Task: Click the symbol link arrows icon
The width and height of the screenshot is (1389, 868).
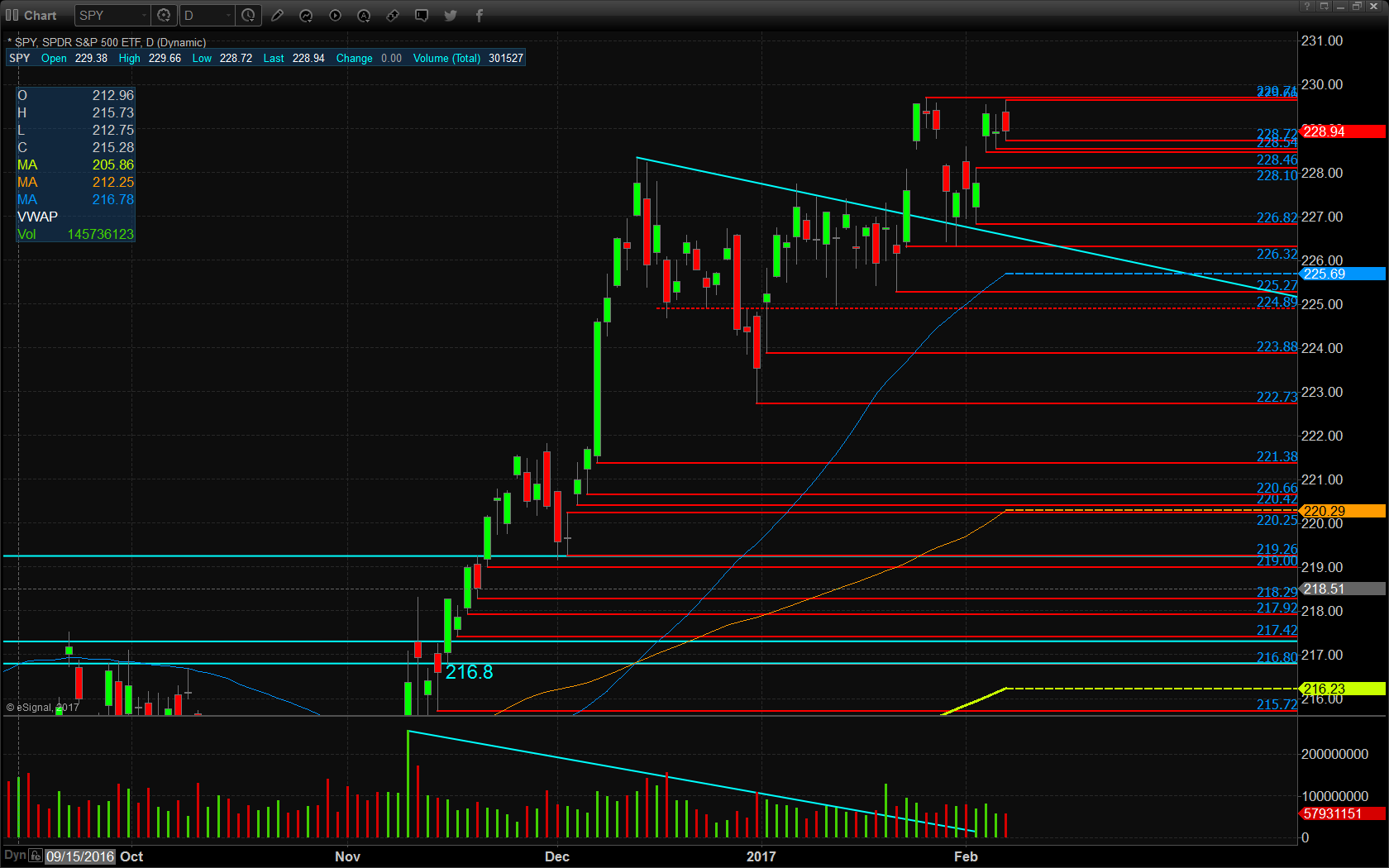Action: [393, 16]
